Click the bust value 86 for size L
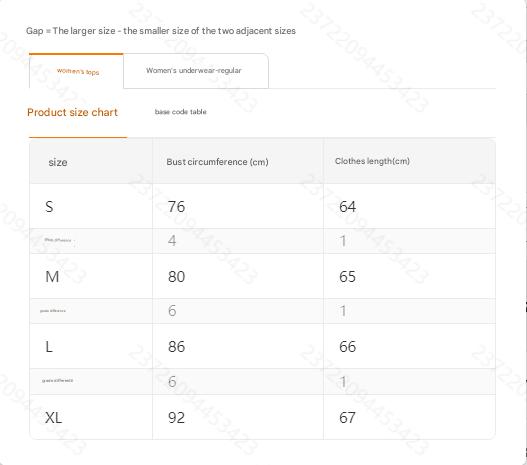 tap(176, 346)
